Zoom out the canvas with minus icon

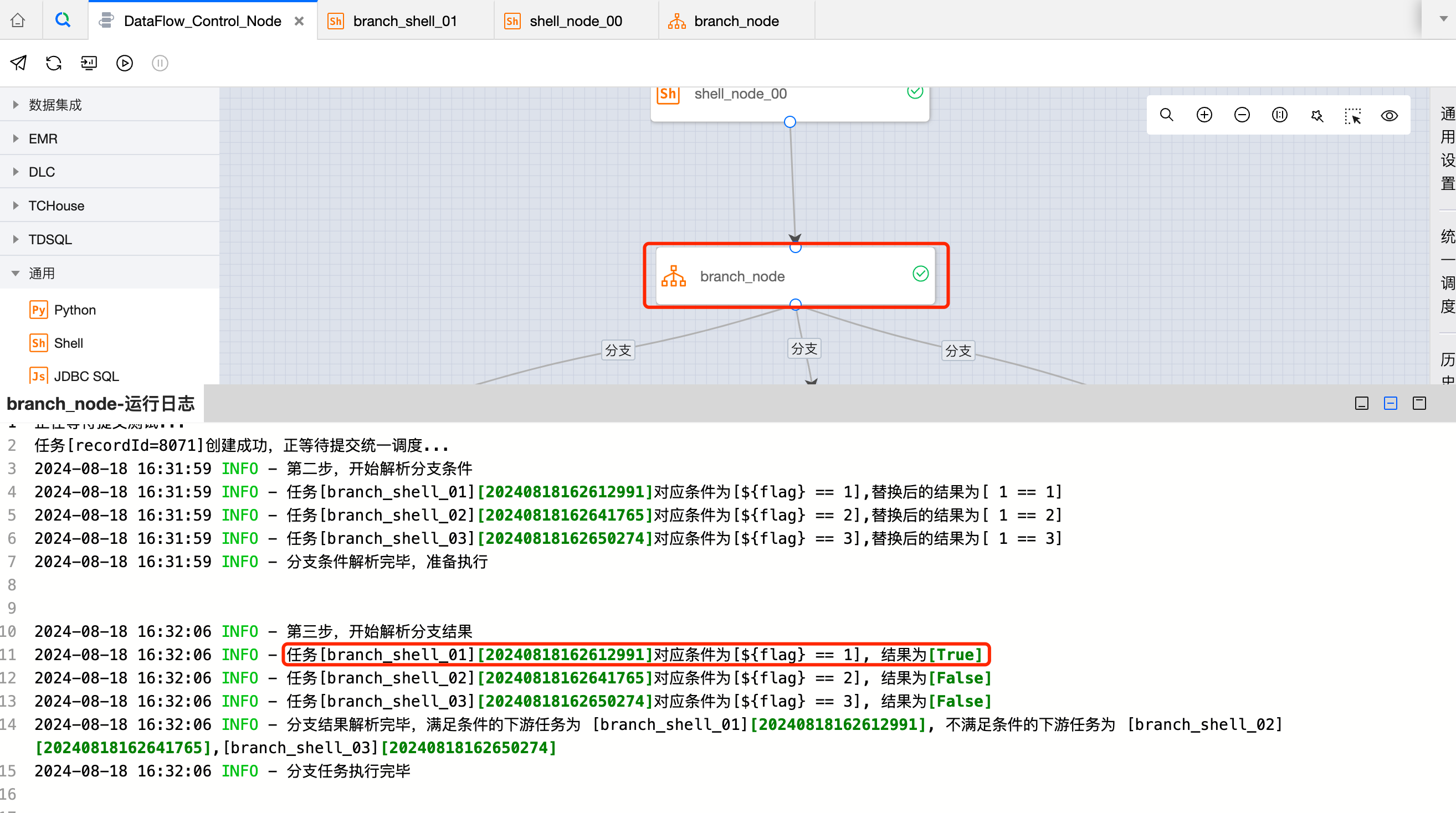1242,115
